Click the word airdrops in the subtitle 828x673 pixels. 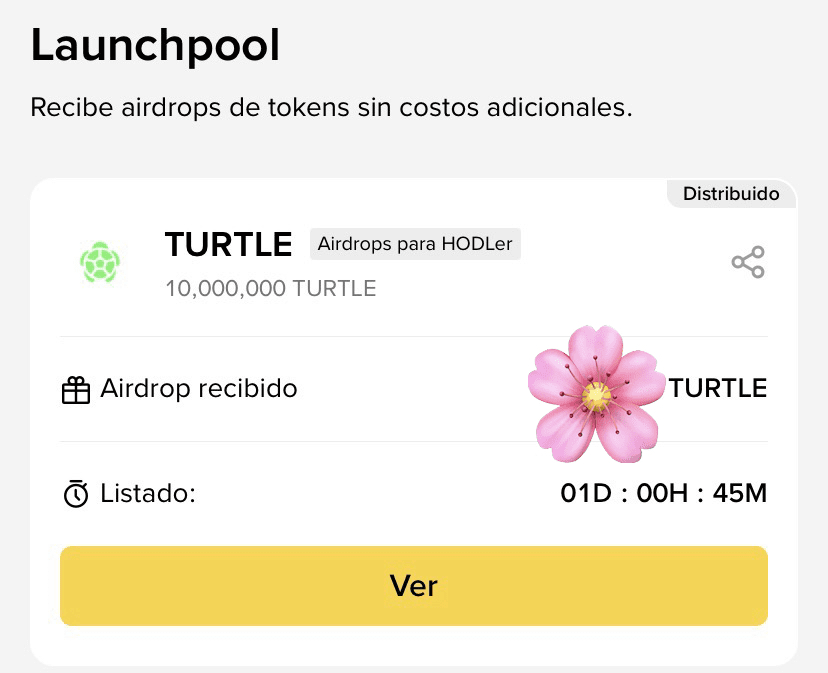[x=168, y=108]
